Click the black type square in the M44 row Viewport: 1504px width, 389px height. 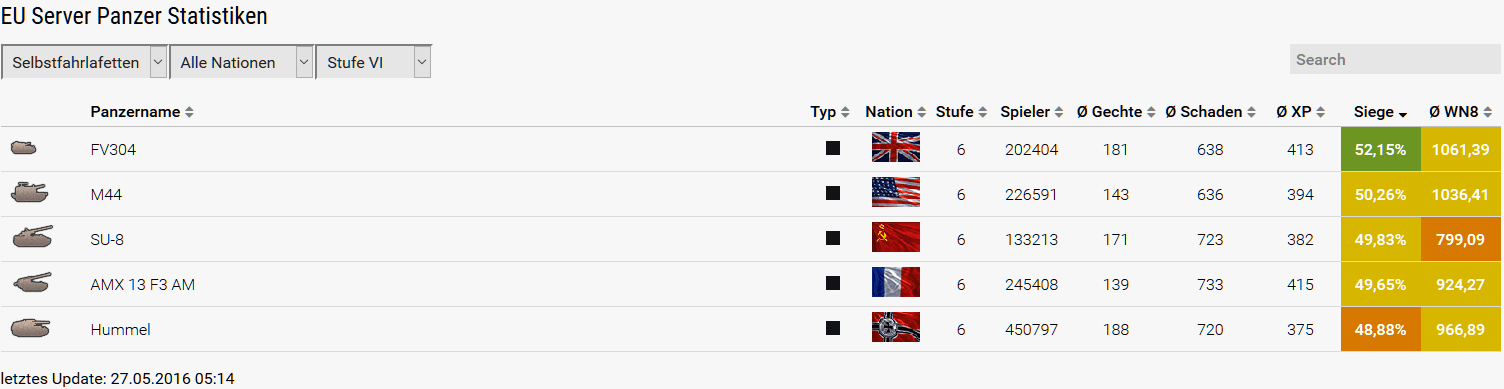point(832,194)
